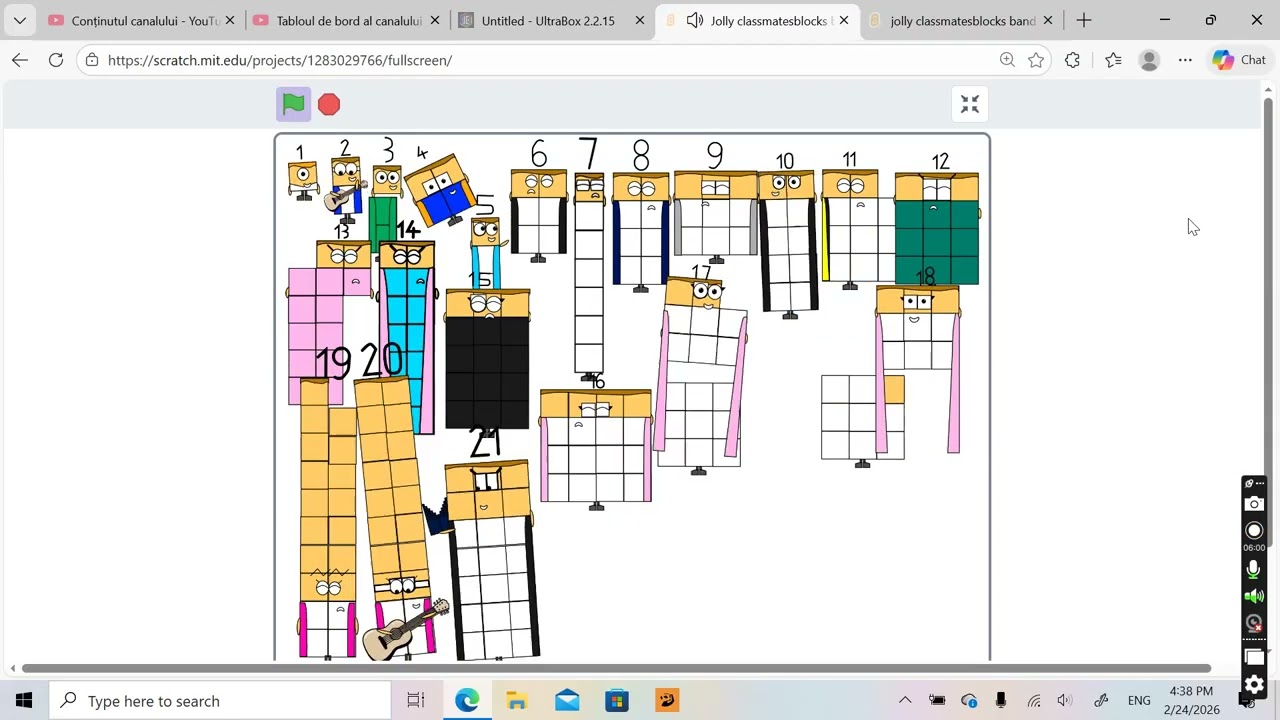
Task: Open File Explorer from taskbar
Action: pos(517,701)
